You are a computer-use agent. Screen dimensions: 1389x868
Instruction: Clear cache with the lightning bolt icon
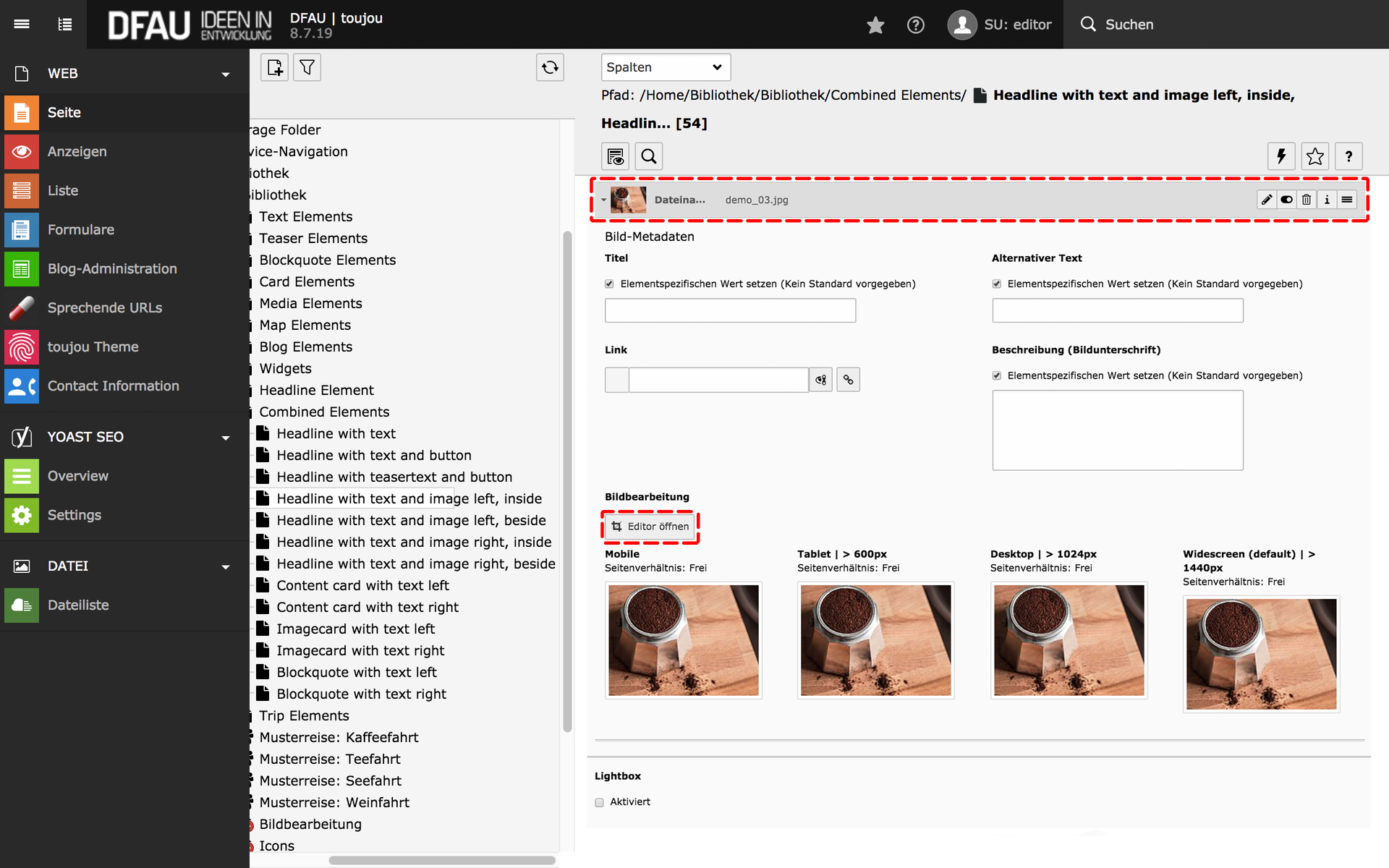click(1281, 156)
